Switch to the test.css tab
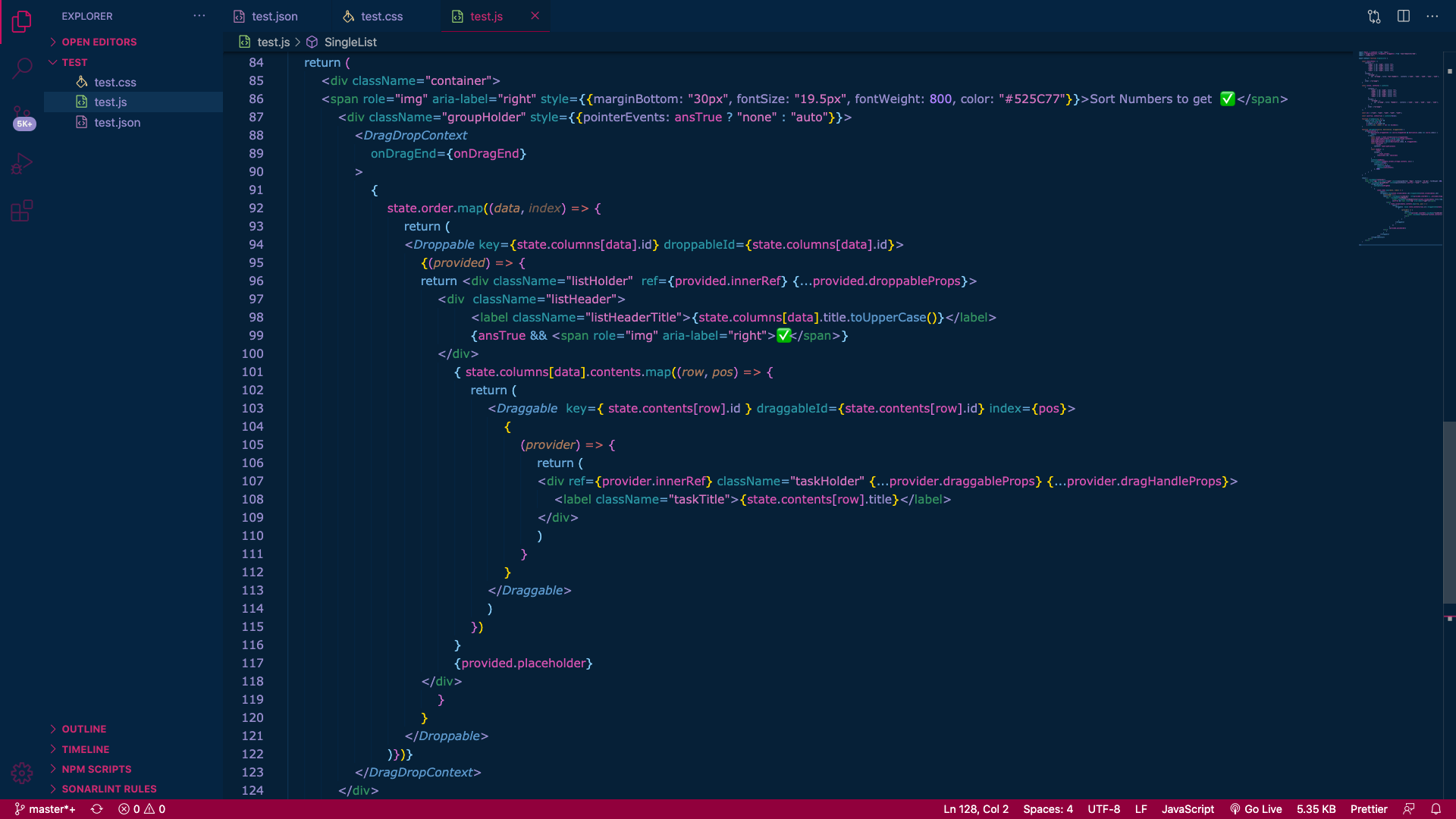Screen dimensions: 1456x819 click(382, 16)
